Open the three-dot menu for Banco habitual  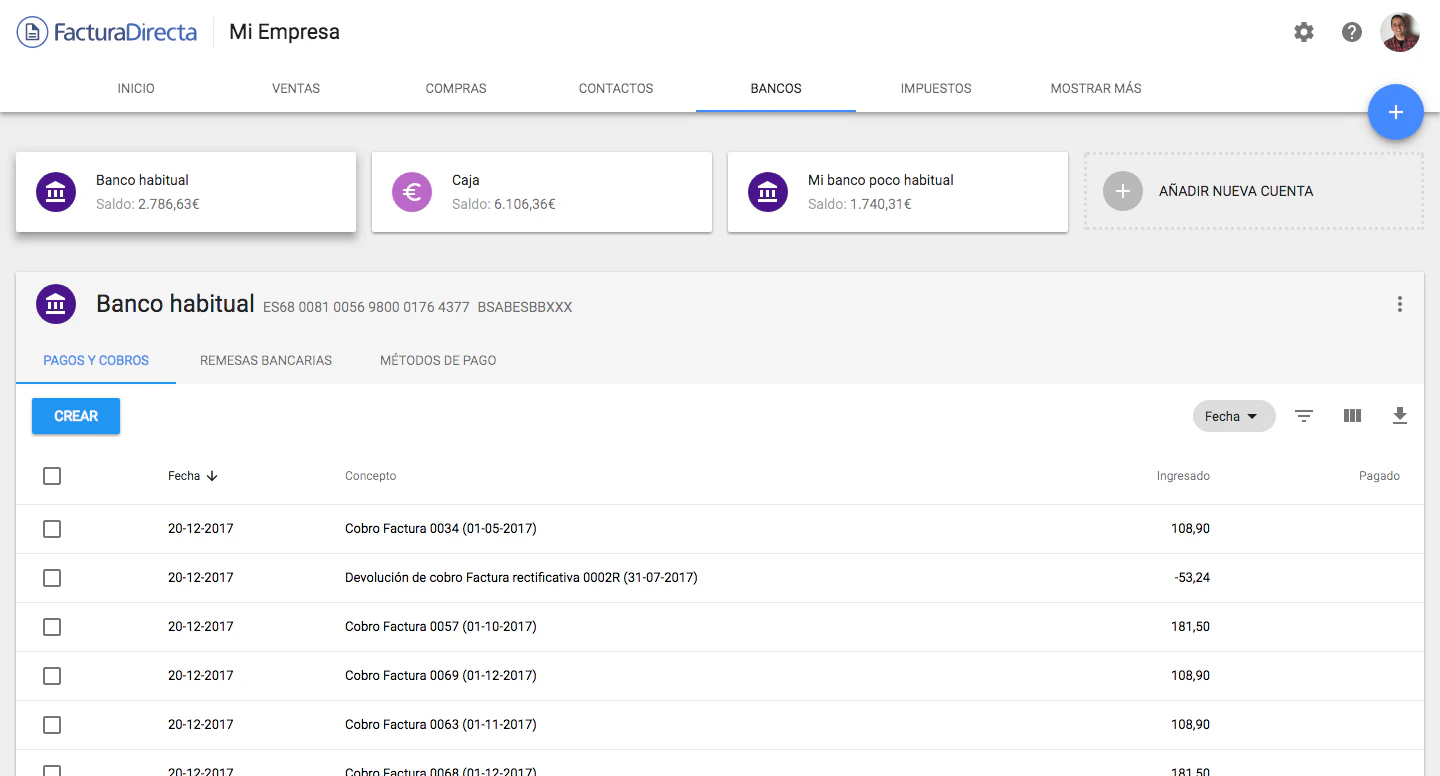point(1400,304)
